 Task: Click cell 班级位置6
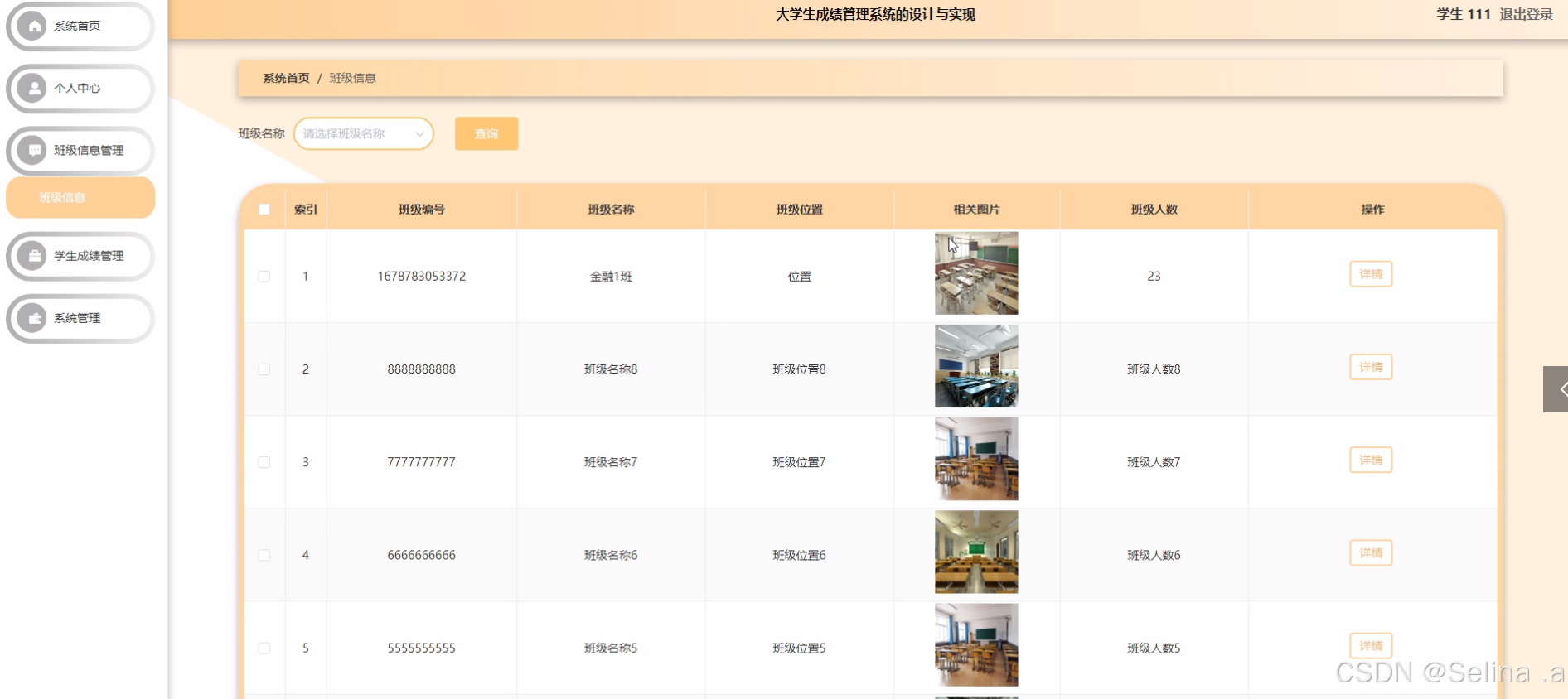pos(800,555)
